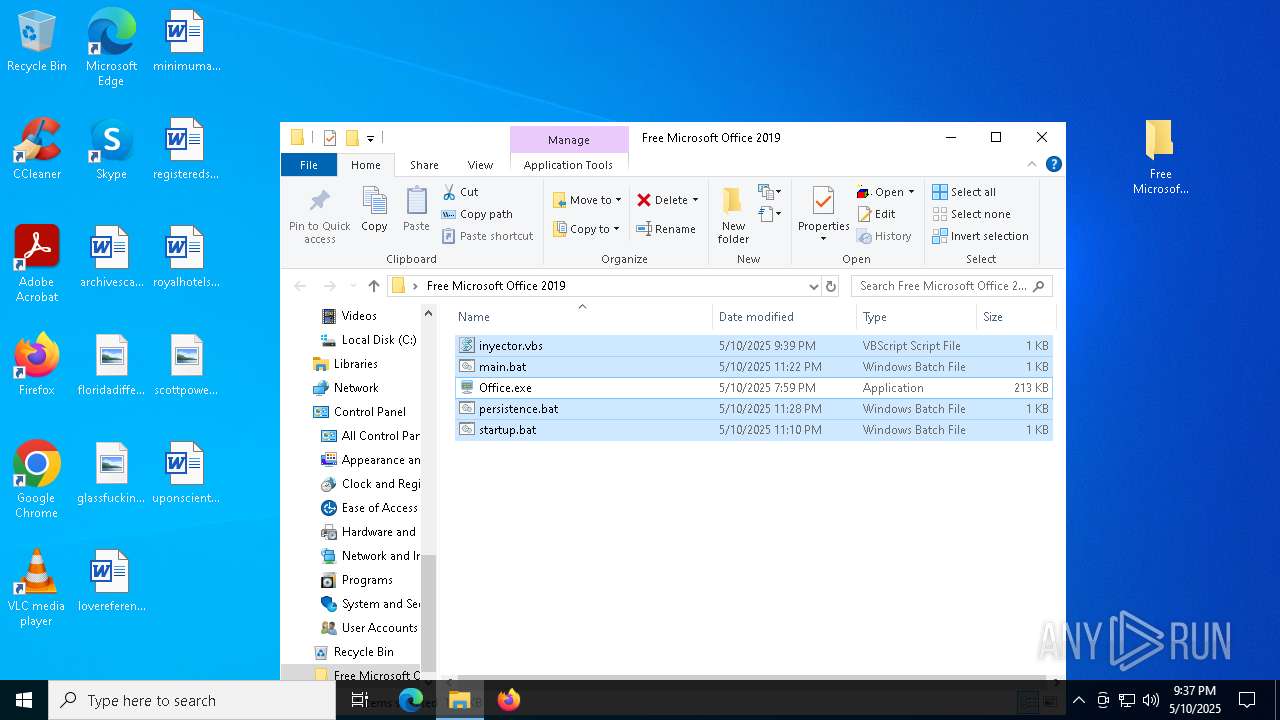Viewport: 1280px width, 720px height.
Task: Click the Windows Start button
Action: click(x=24, y=700)
